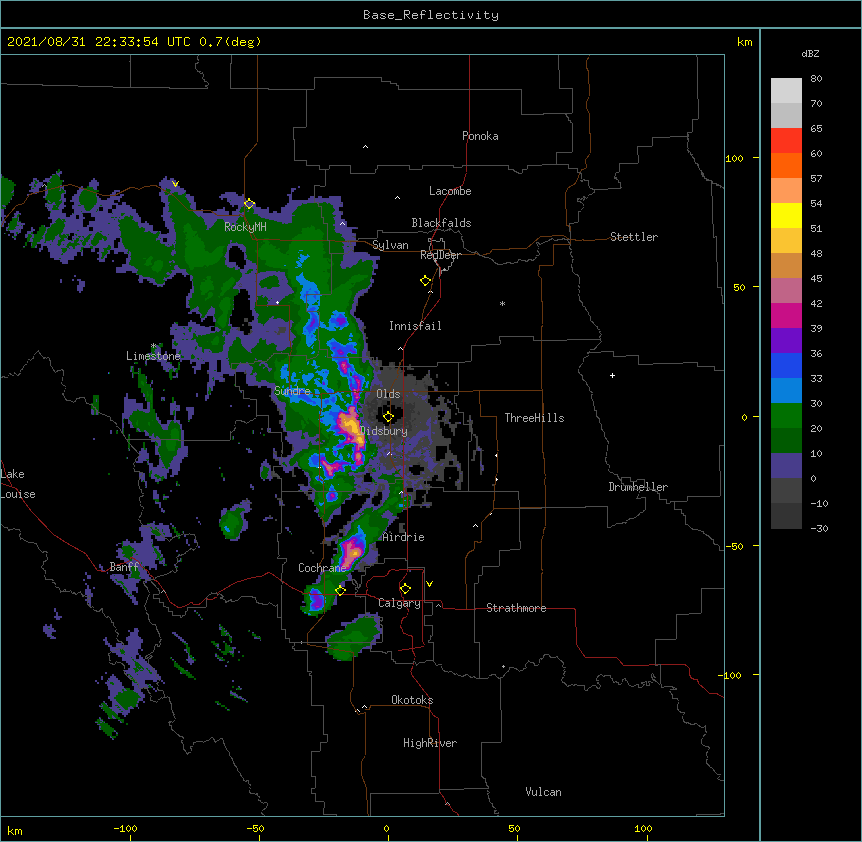Click the dBZ legend heading
This screenshot has width=862, height=842.
[x=810, y=53]
